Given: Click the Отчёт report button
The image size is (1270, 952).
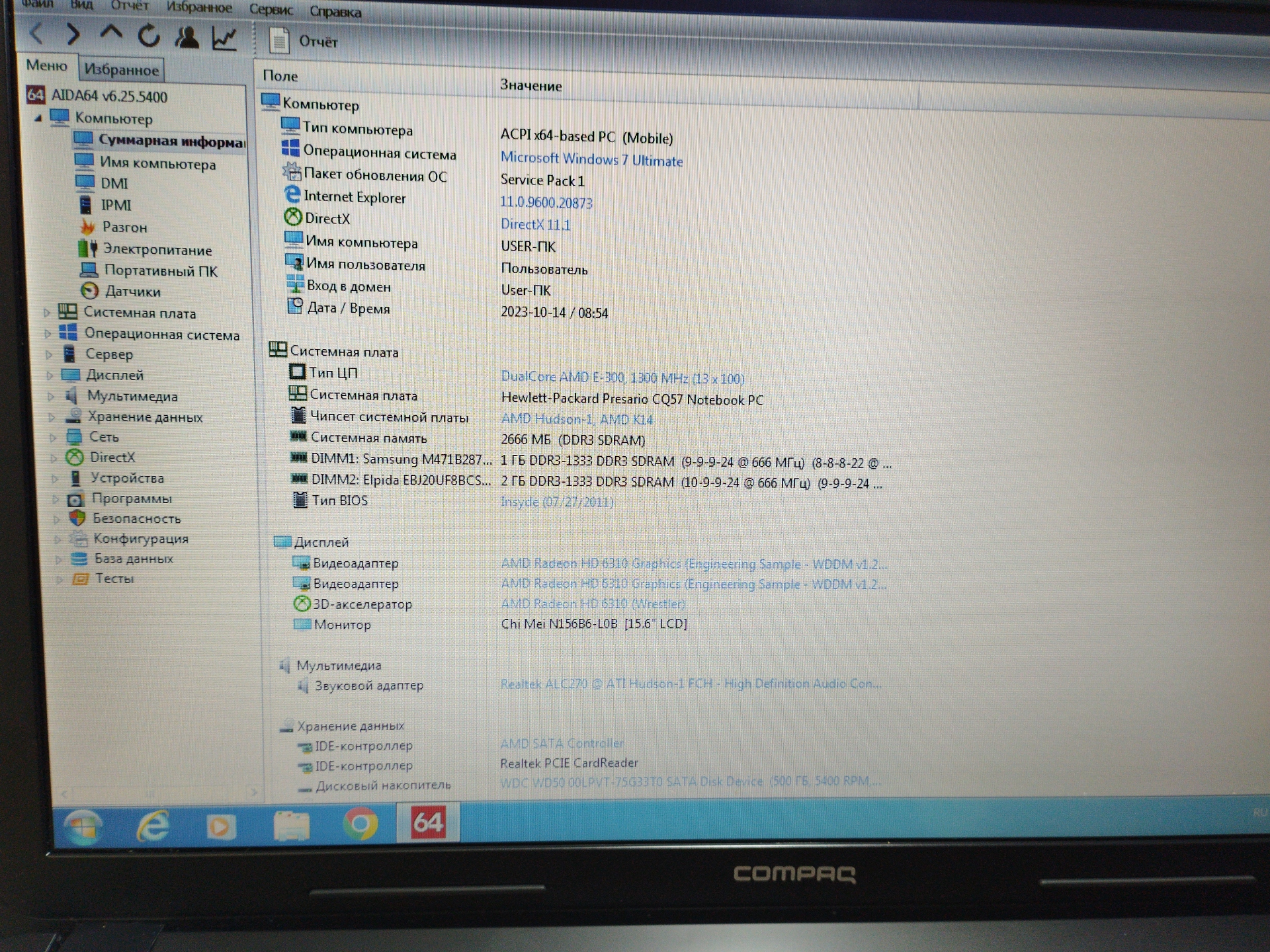Looking at the screenshot, I should (x=304, y=41).
